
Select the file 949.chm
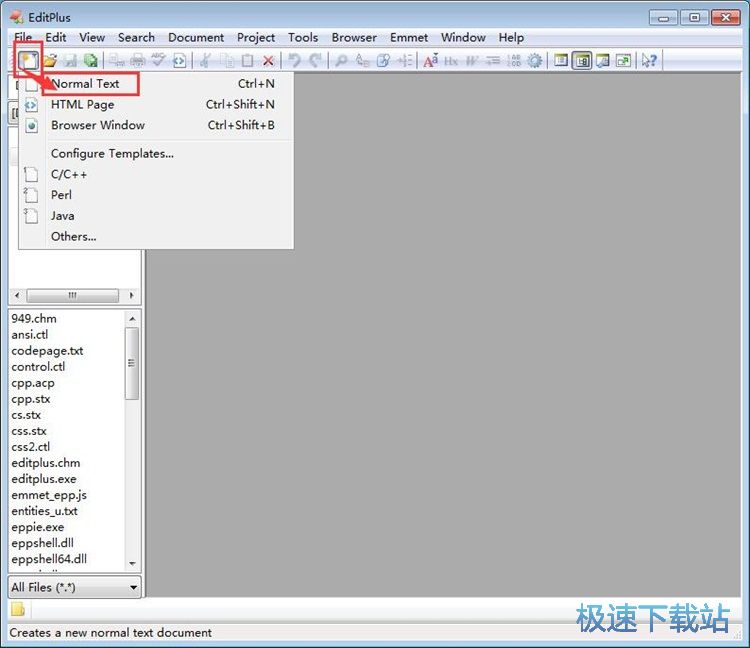(x=34, y=319)
